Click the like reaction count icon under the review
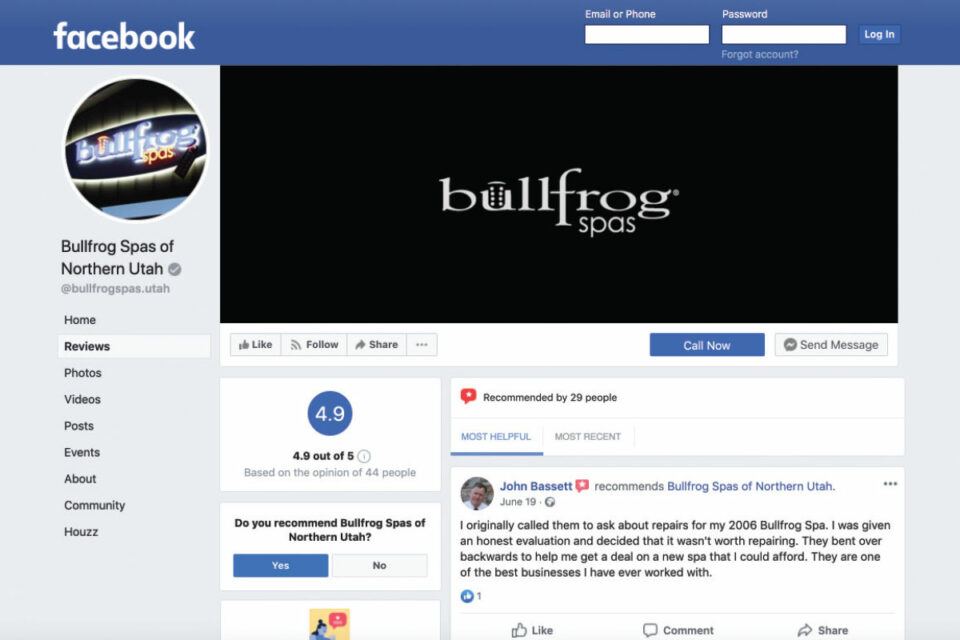The height and width of the screenshot is (640, 960). point(467,596)
